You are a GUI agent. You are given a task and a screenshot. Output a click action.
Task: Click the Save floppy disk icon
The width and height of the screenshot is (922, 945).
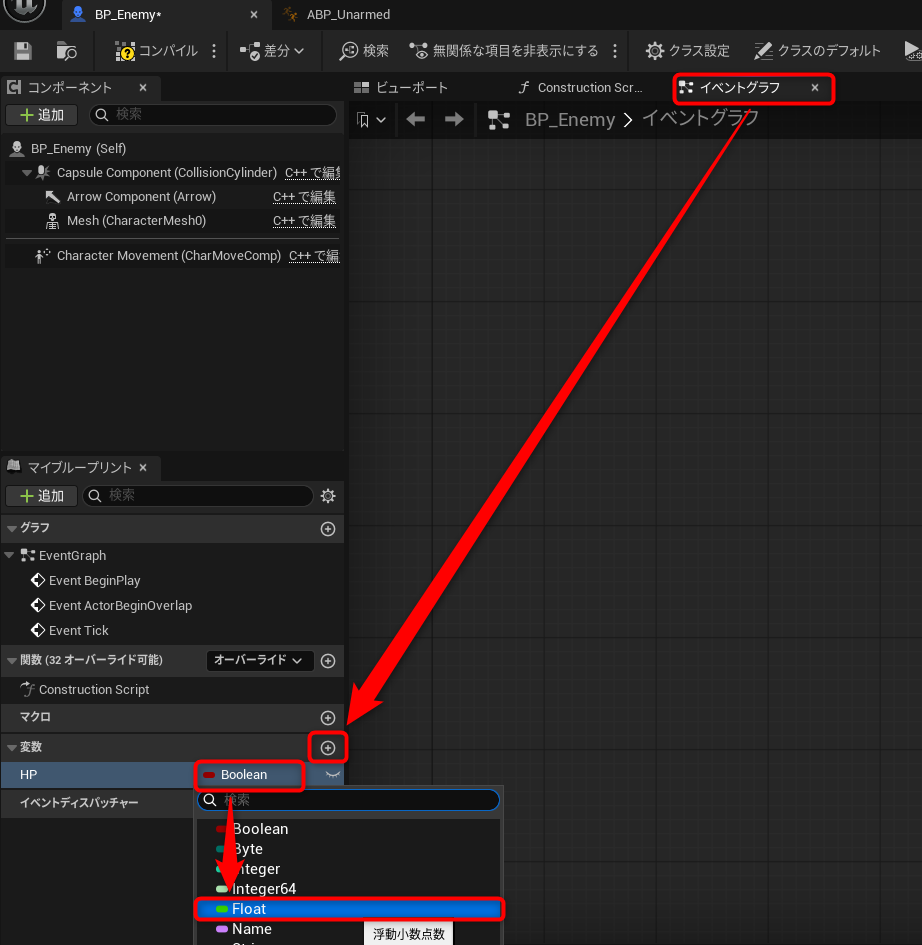(23, 51)
